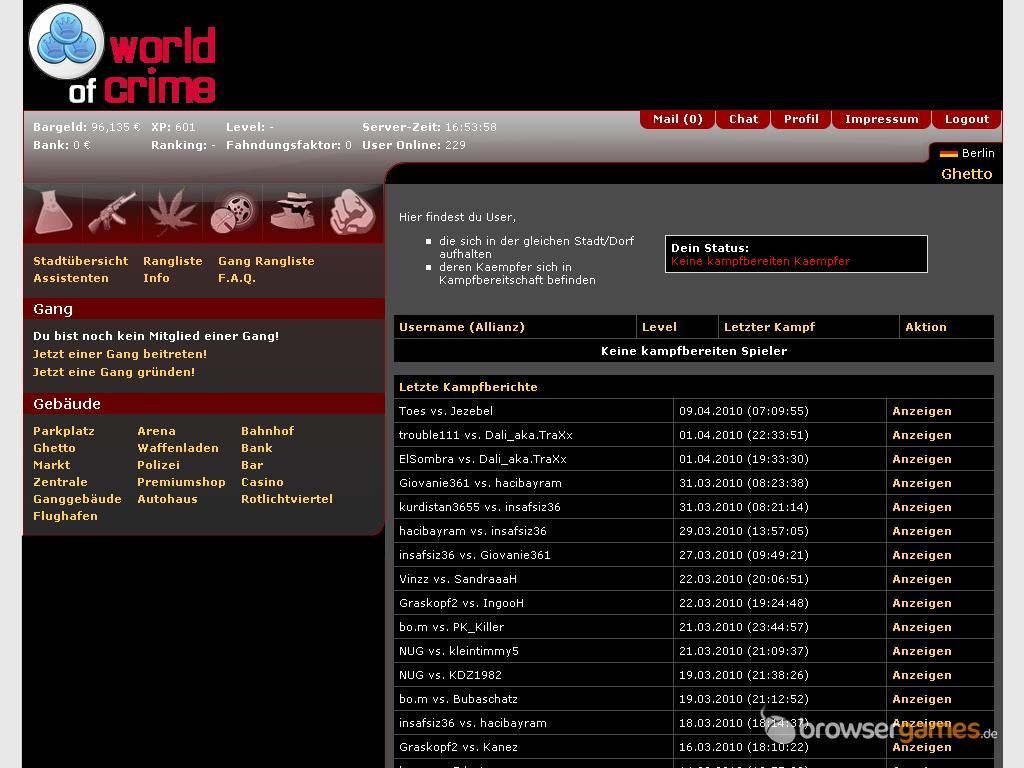This screenshot has width=1024, height=768.
Task: Open Stadtübersicht link
Action: (80, 261)
